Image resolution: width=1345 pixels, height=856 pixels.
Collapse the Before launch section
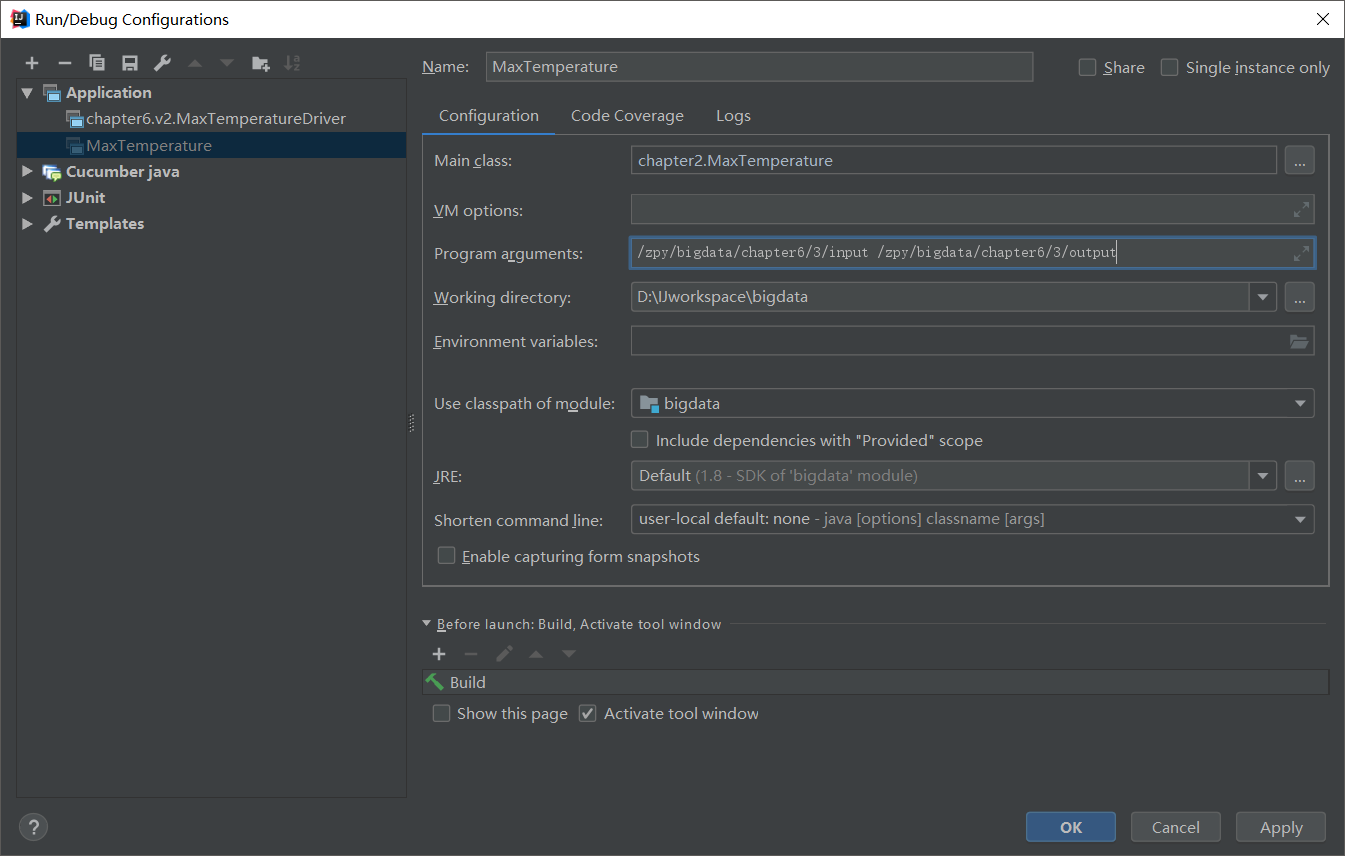pos(428,624)
